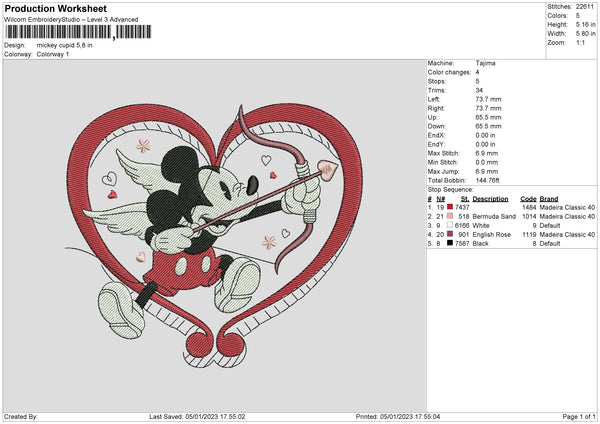Click the 'Code' column header
The image size is (600, 424).
(x=528, y=199)
